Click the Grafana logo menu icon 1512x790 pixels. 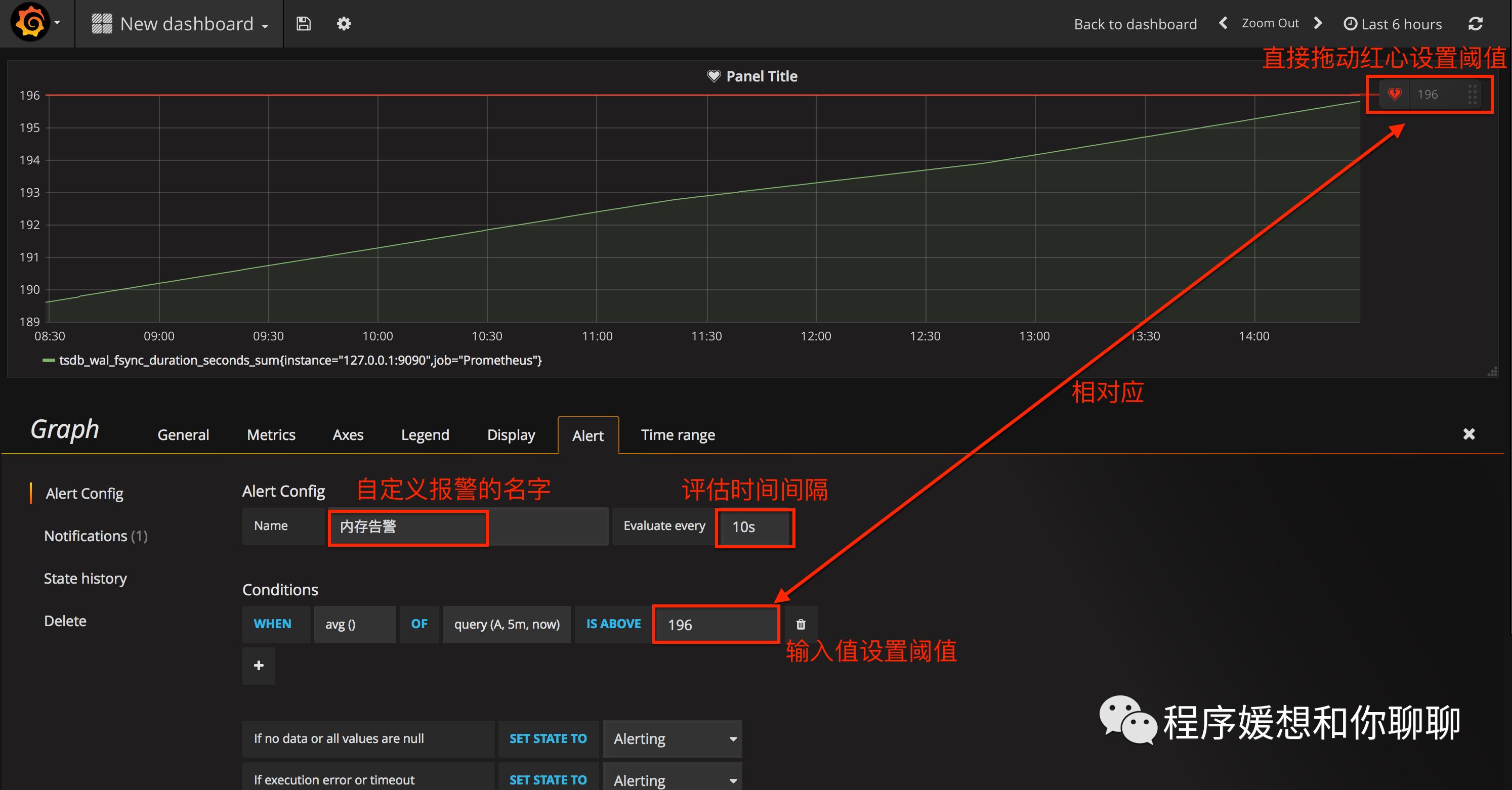point(30,23)
